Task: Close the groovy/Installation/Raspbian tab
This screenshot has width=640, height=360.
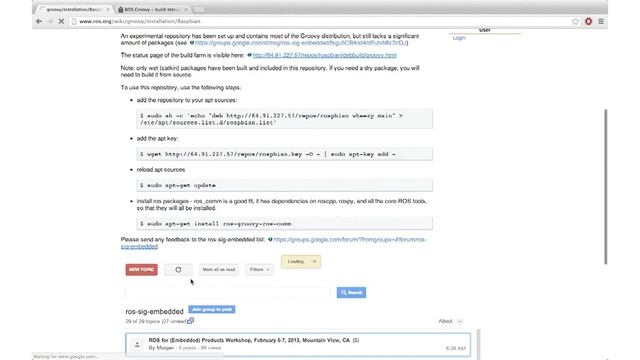Action: point(108,9)
